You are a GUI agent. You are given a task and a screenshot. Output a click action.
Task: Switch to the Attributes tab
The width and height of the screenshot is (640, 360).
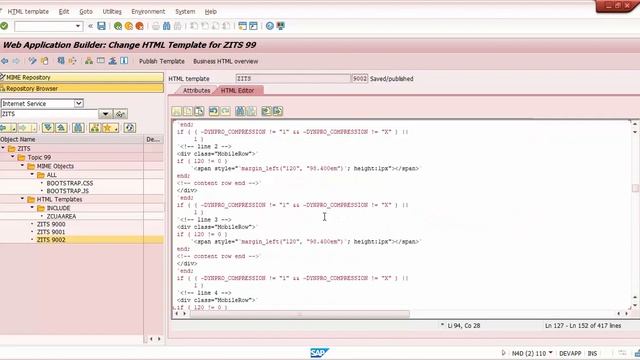click(196, 90)
